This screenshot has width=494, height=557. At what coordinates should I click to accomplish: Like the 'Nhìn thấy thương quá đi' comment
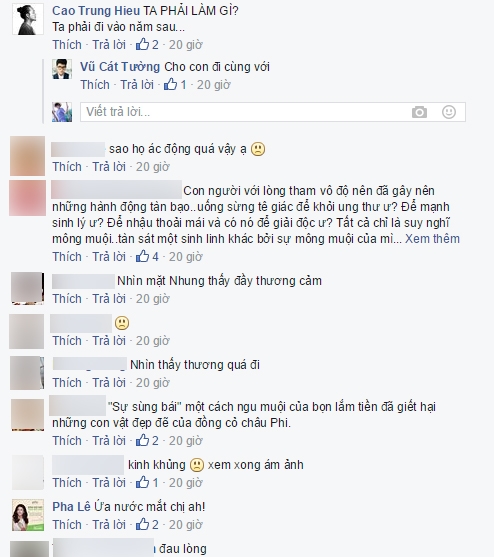tap(67, 383)
